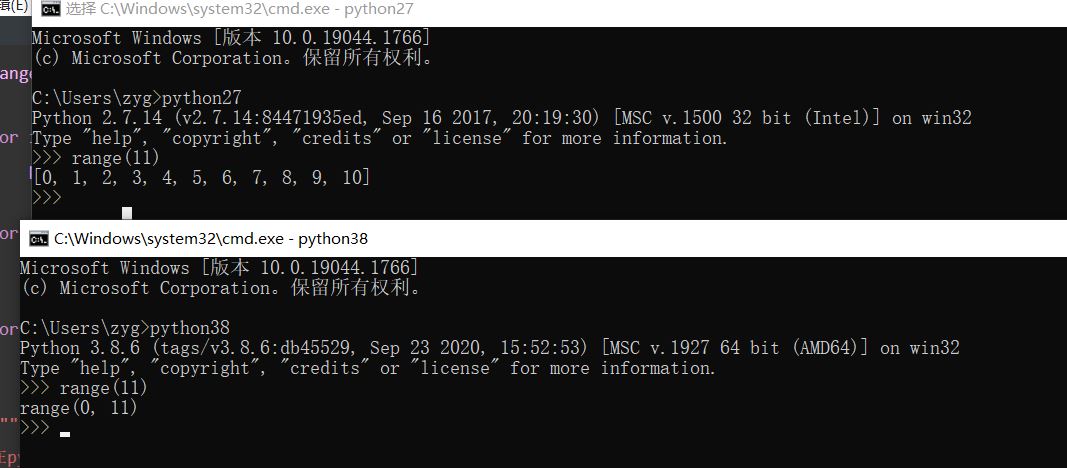The width and height of the screenshot is (1067, 468).
Task: Click the cmd icon in python38 title bar
Action: (39, 239)
